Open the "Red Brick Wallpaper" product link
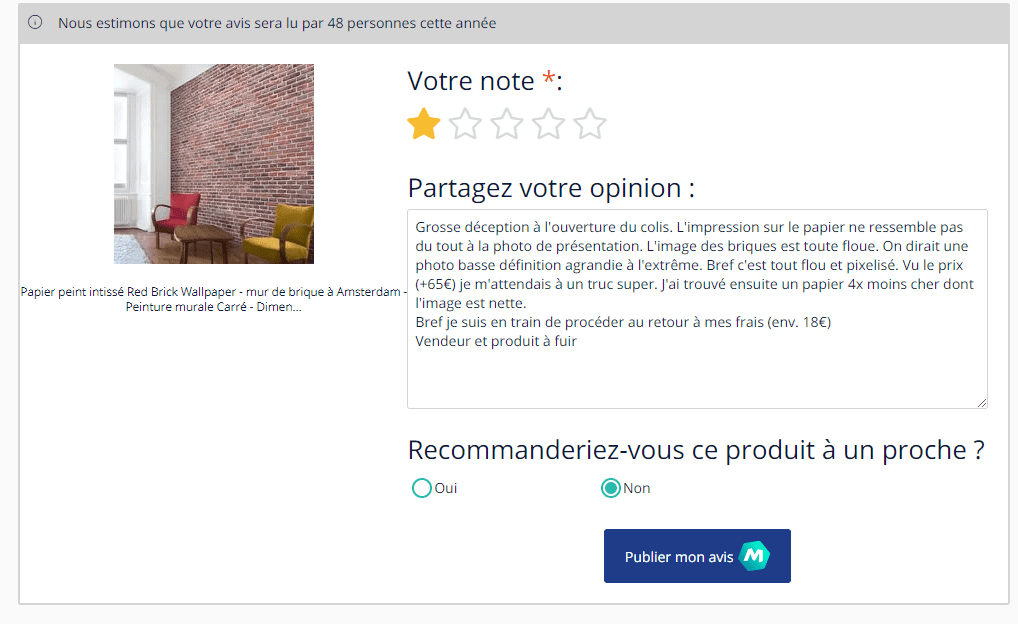Viewport: 1018px width, 624px height. click(213, 299)
